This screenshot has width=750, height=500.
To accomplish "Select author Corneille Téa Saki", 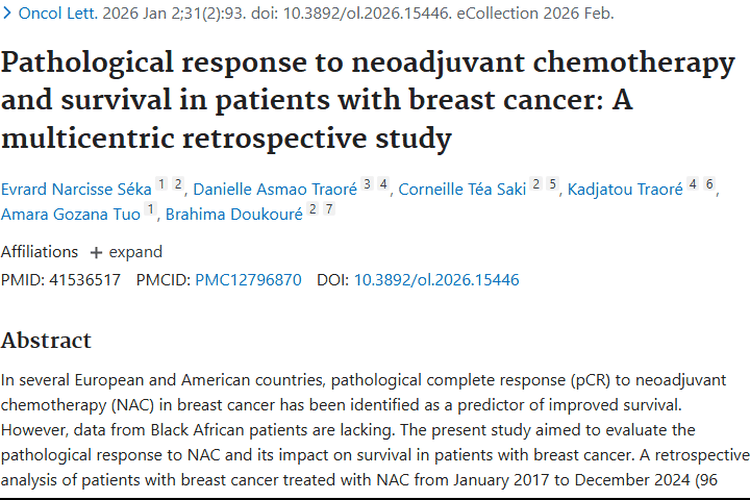I will click(462, 189).
